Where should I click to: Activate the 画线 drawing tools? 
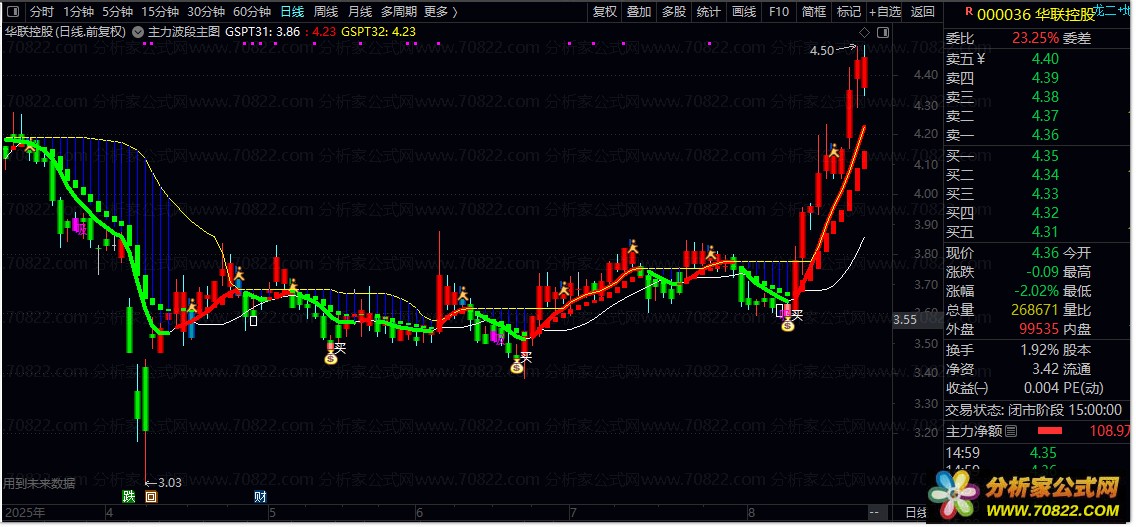coord(744,12)
